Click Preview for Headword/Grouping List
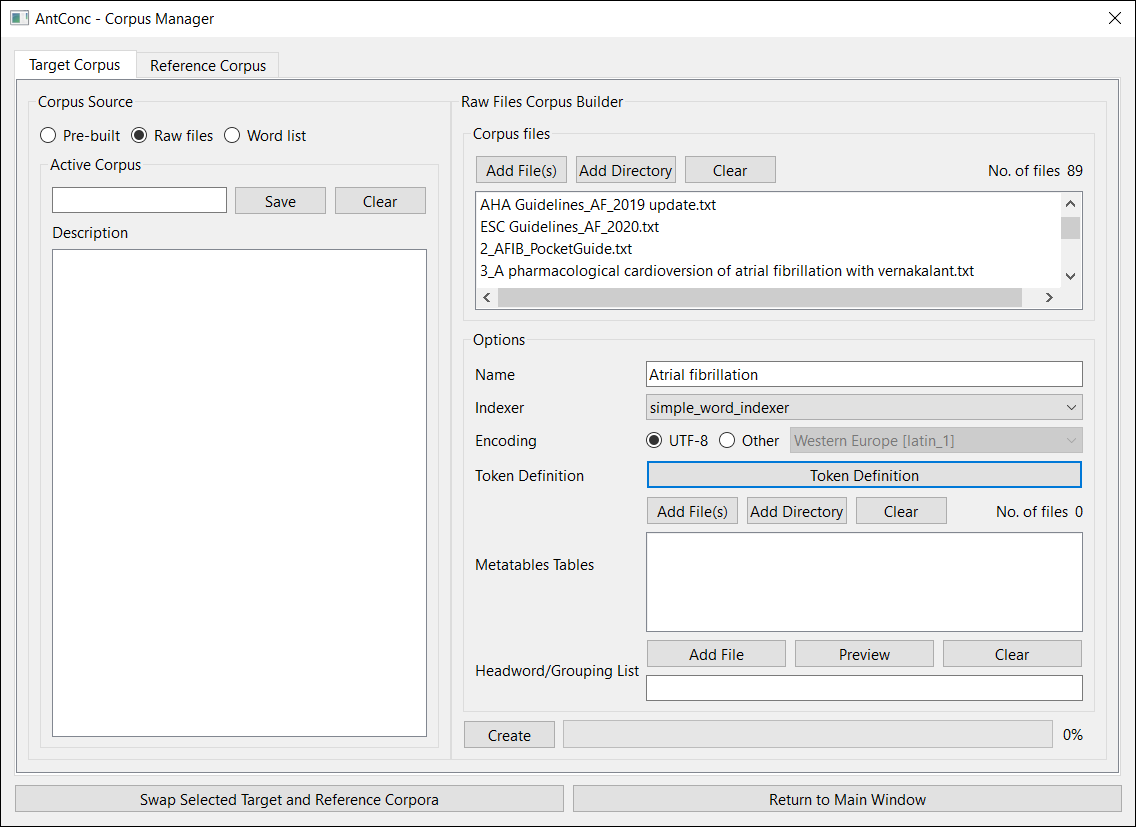1136x827 pixels. (x=864, y=654)
